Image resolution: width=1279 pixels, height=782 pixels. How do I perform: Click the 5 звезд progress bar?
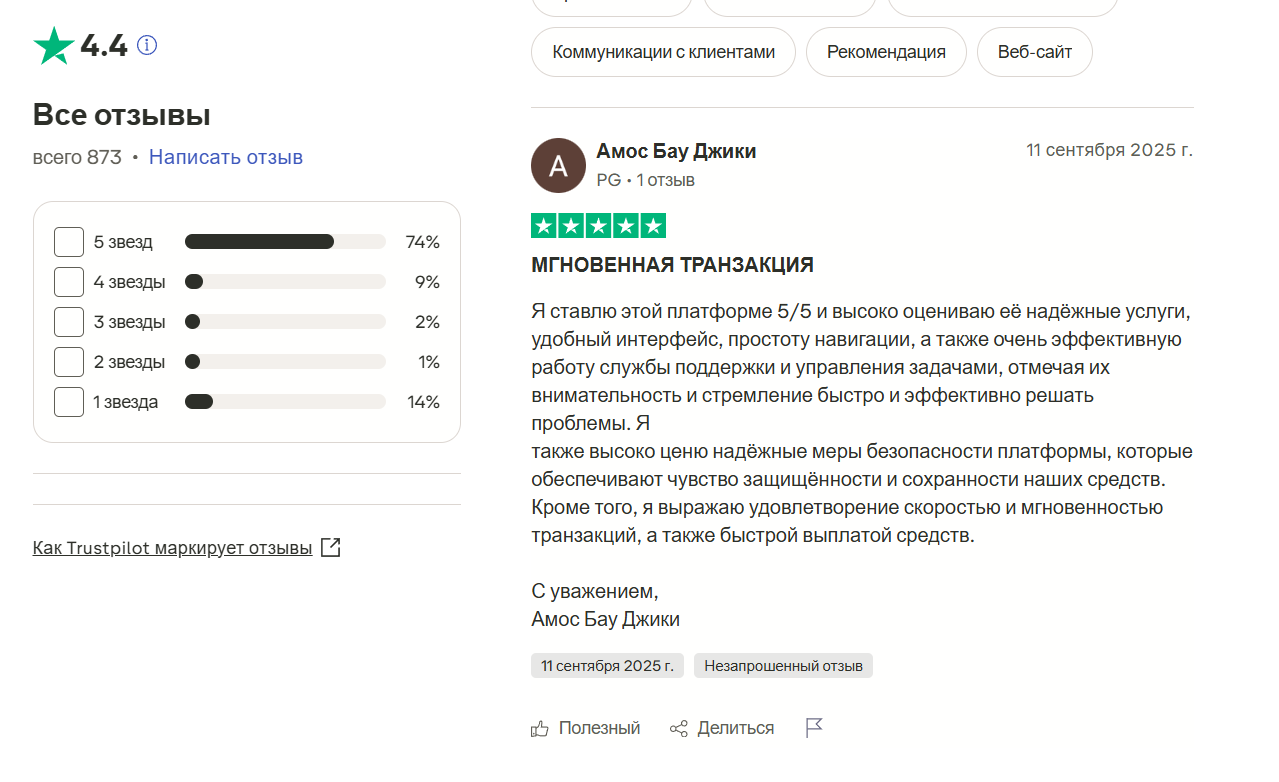coord(285,242)
